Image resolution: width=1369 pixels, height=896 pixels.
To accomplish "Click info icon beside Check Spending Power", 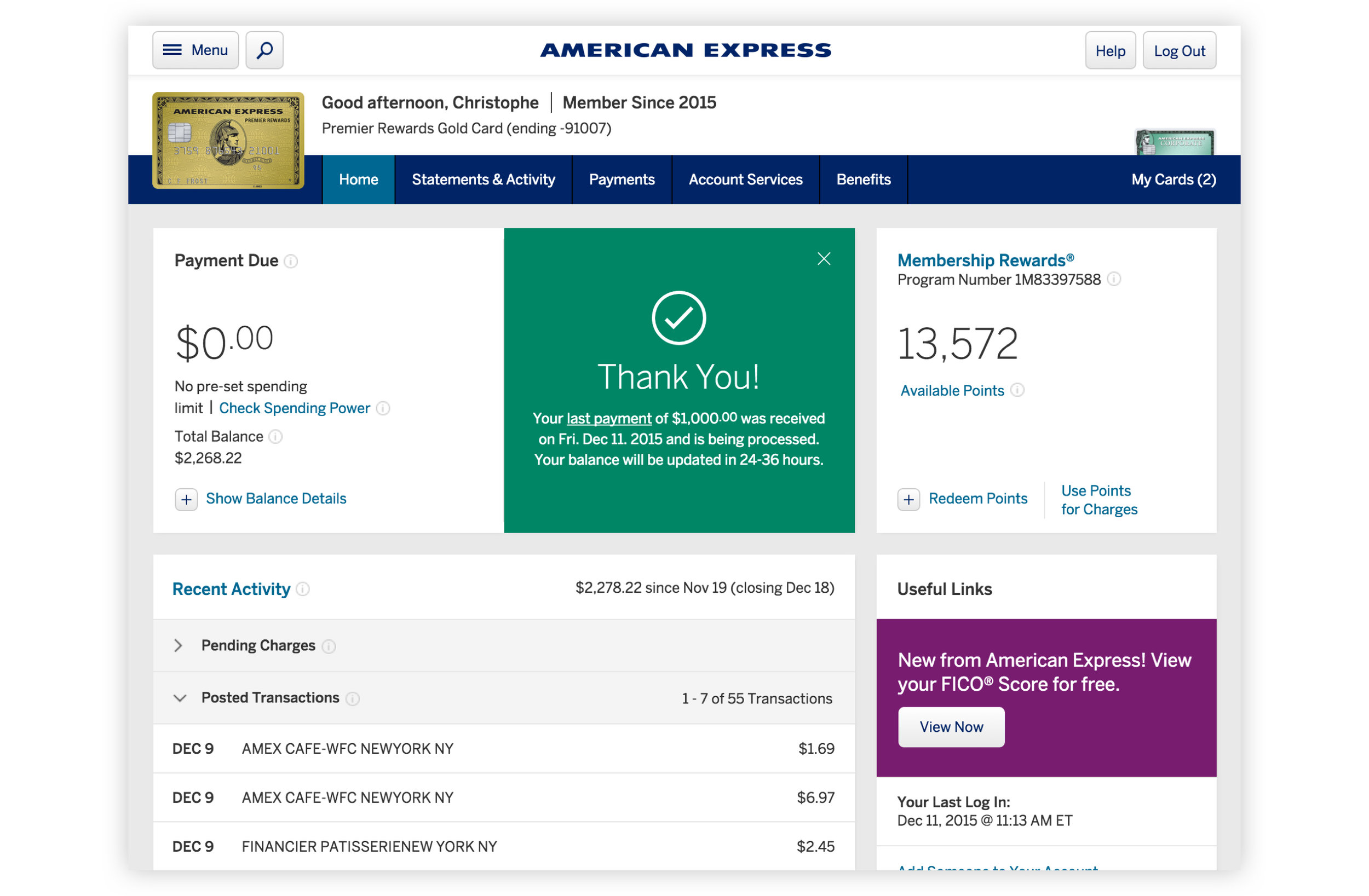I will [x=383, y=408].
